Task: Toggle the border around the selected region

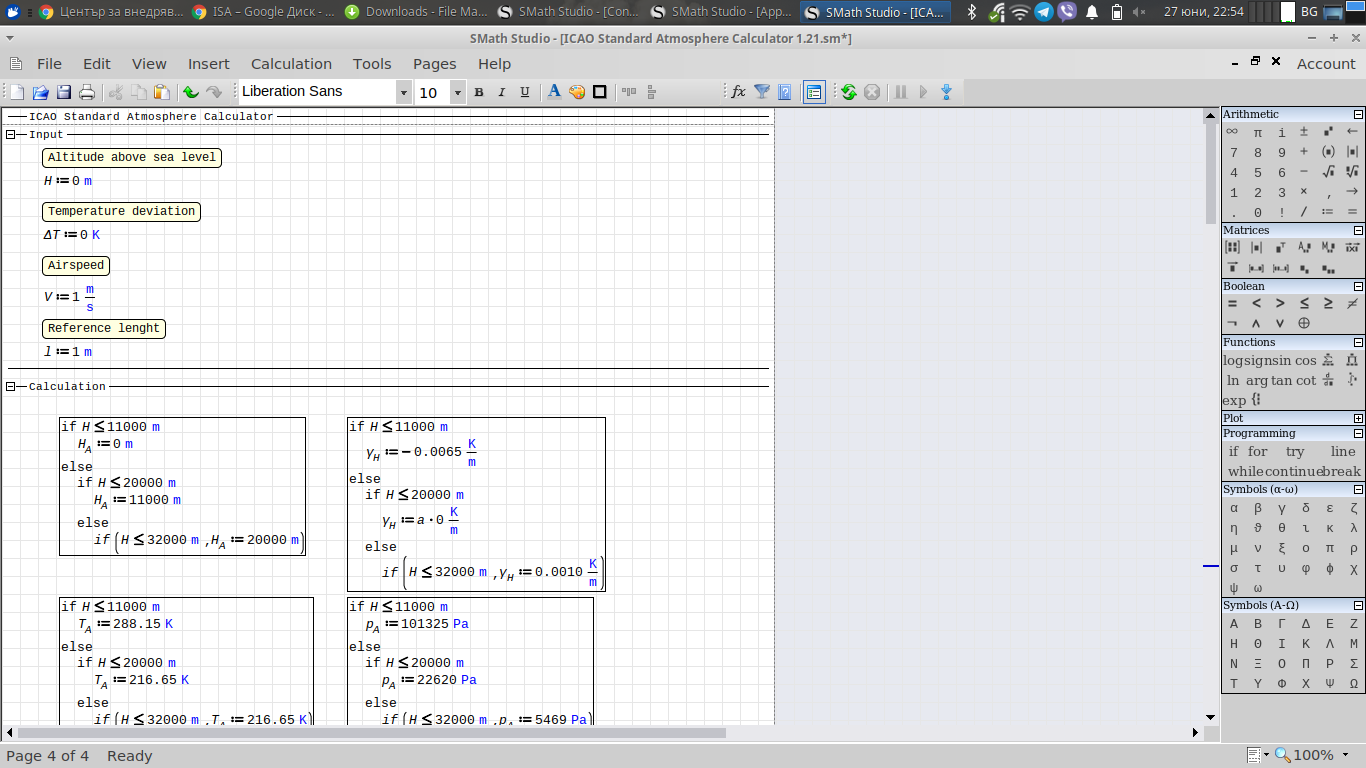Action: 600,92
